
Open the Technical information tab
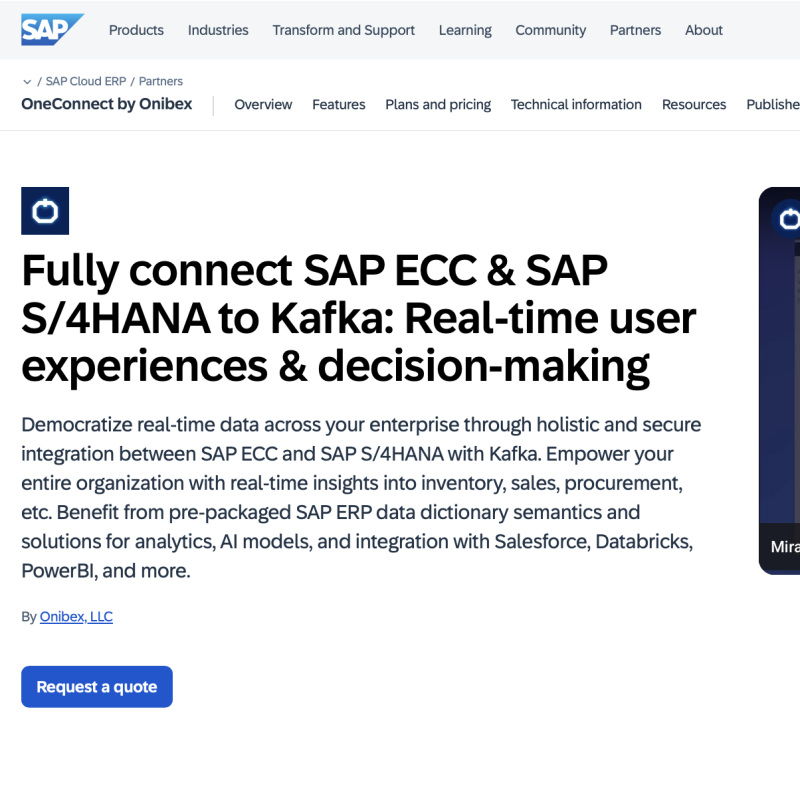click(576, 104)
